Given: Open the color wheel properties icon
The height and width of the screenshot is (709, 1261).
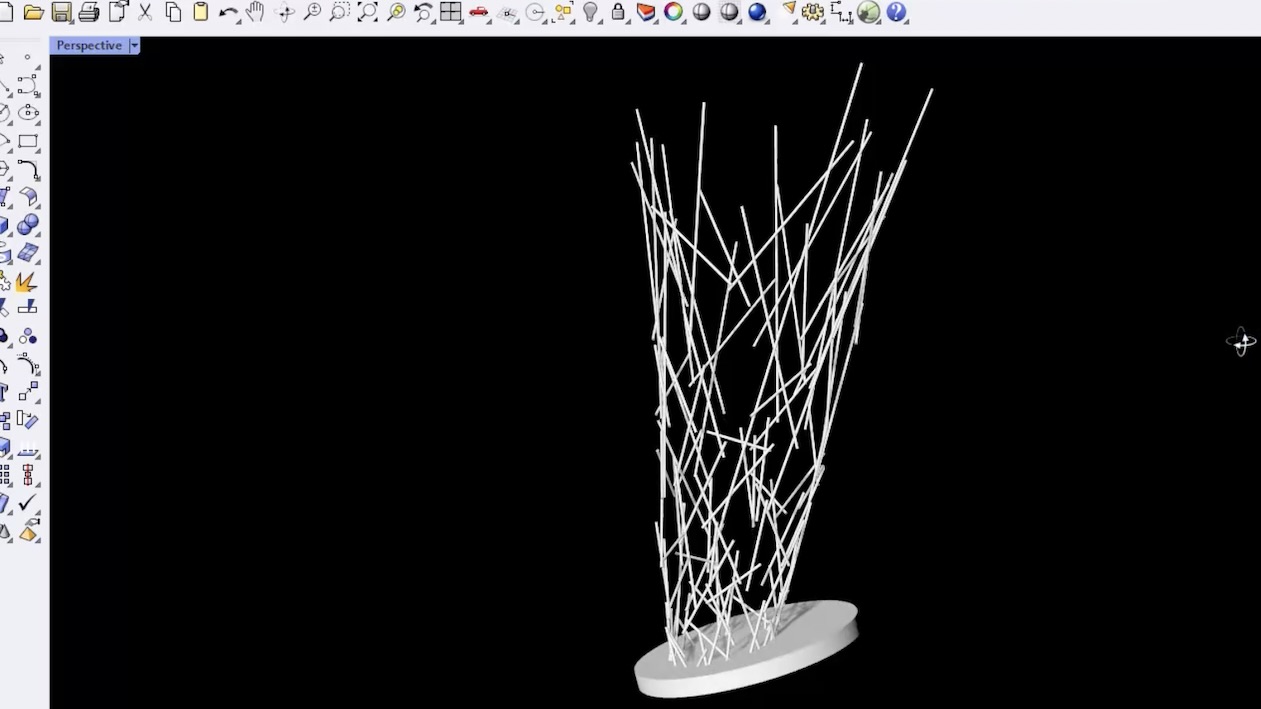Looking at the screenshot, I should pyautogui.click(x=674, y=13).
